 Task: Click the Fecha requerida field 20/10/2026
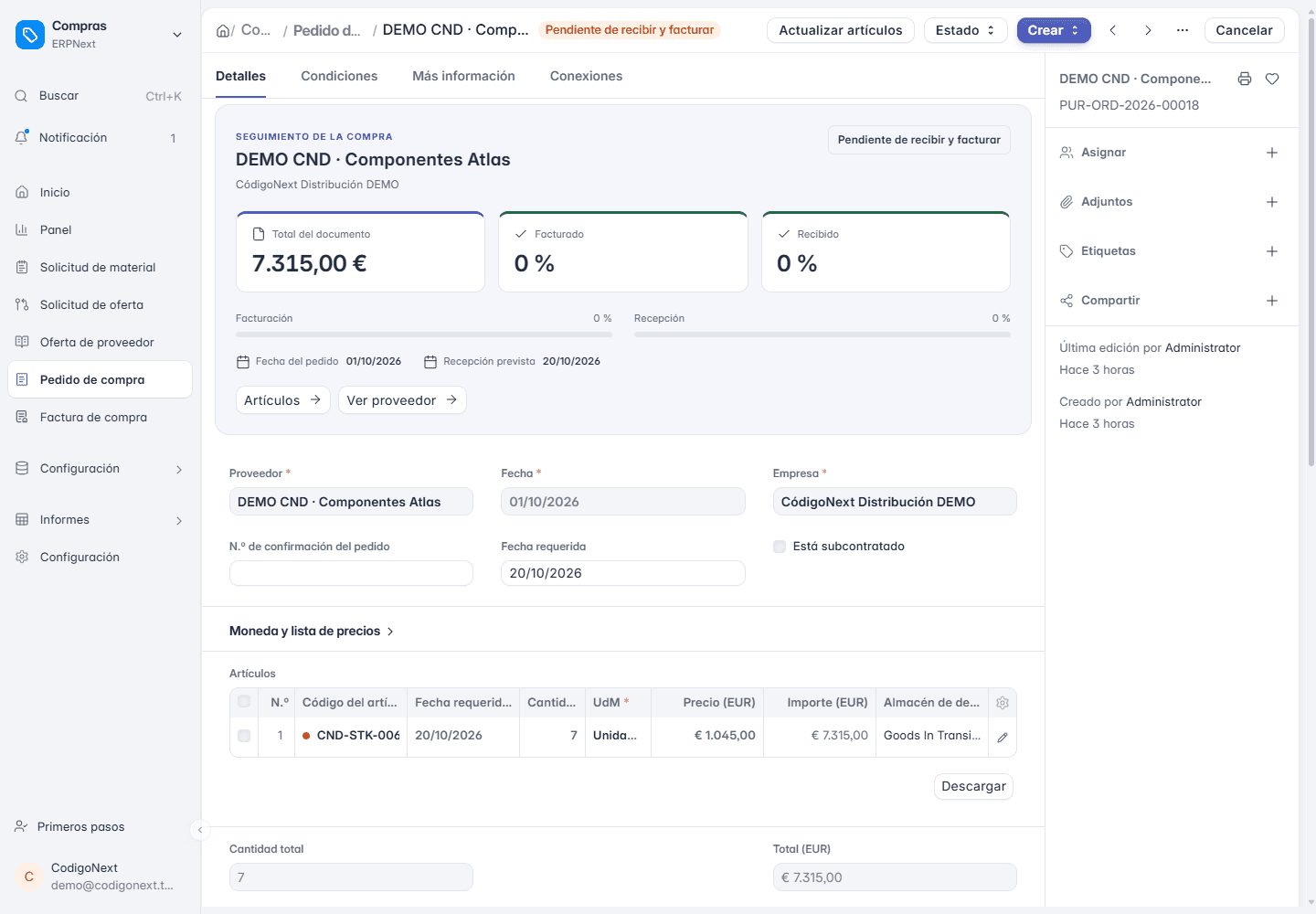(623, 573)
